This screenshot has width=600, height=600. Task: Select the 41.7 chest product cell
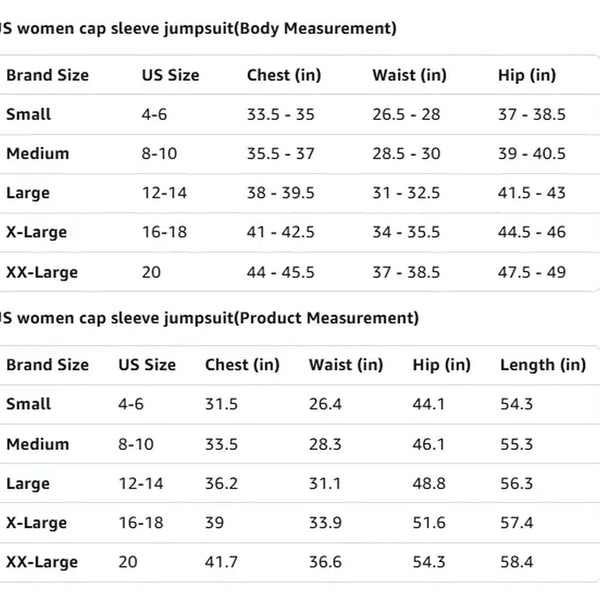point(223,562)
